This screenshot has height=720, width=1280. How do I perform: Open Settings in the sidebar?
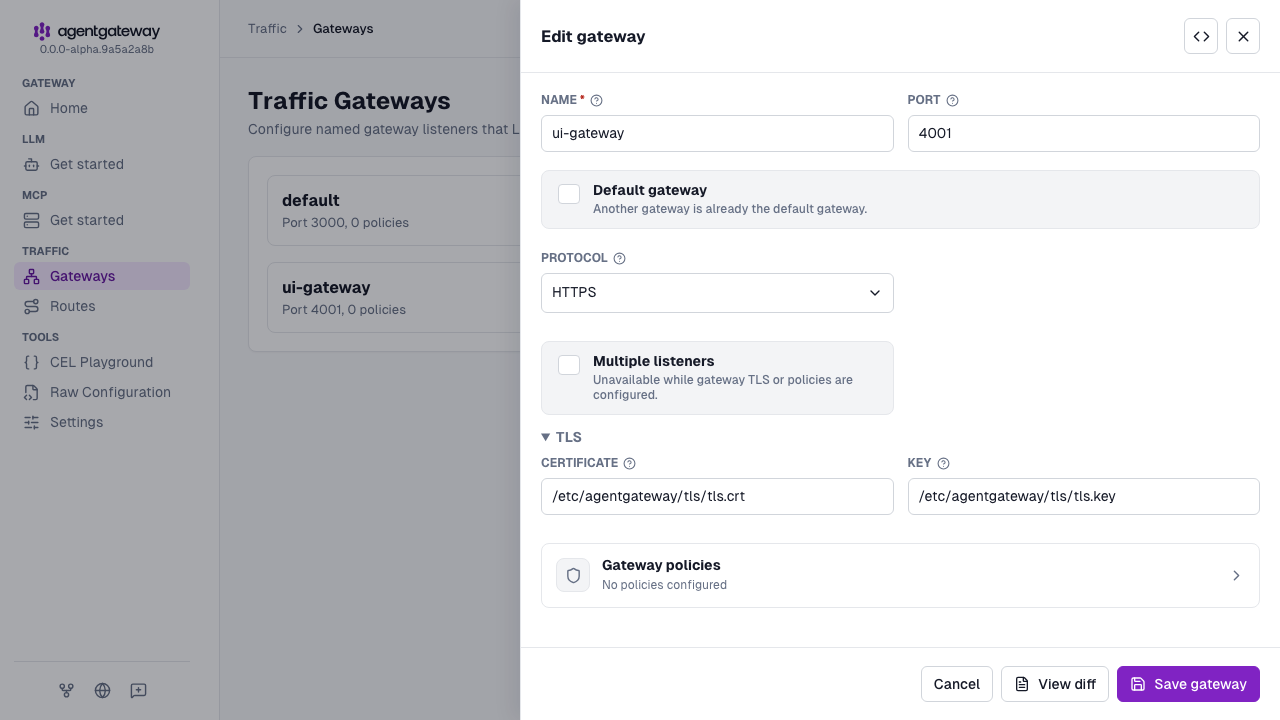coord(102,422)
